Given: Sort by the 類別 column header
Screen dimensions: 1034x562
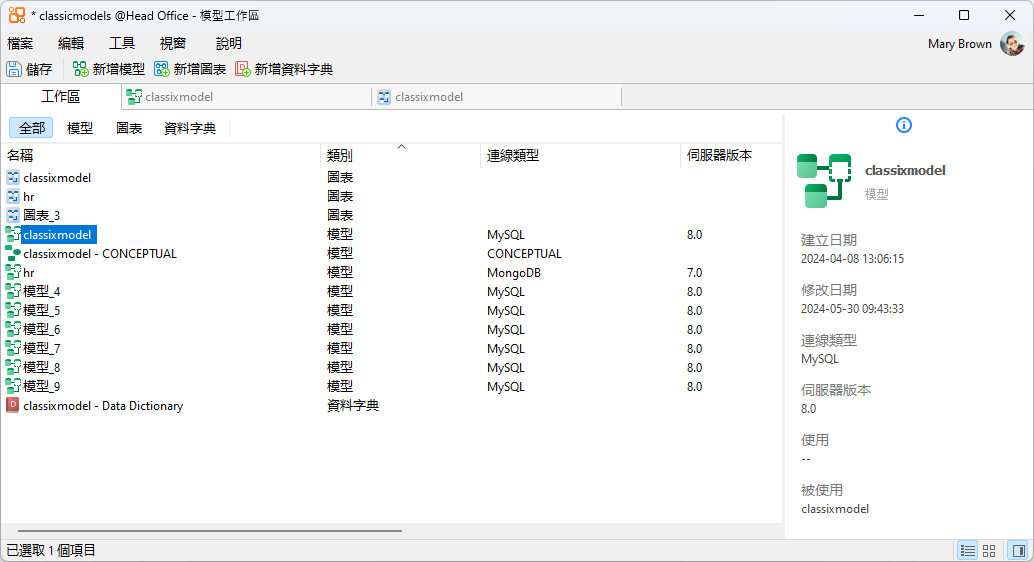Looking at the screenshot, I should click(x=400, y=156).
